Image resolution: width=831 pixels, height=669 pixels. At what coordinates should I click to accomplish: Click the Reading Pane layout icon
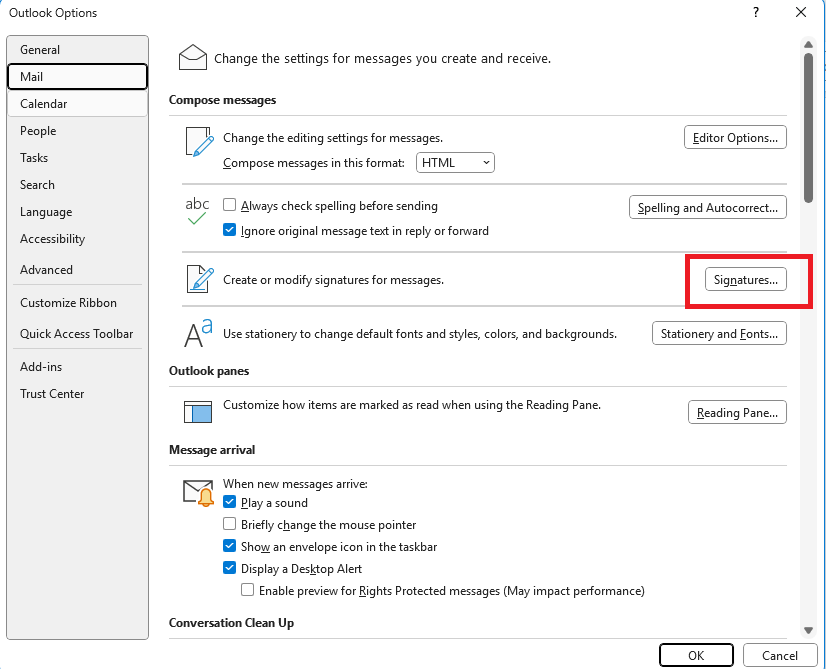[x=198, y=412]
